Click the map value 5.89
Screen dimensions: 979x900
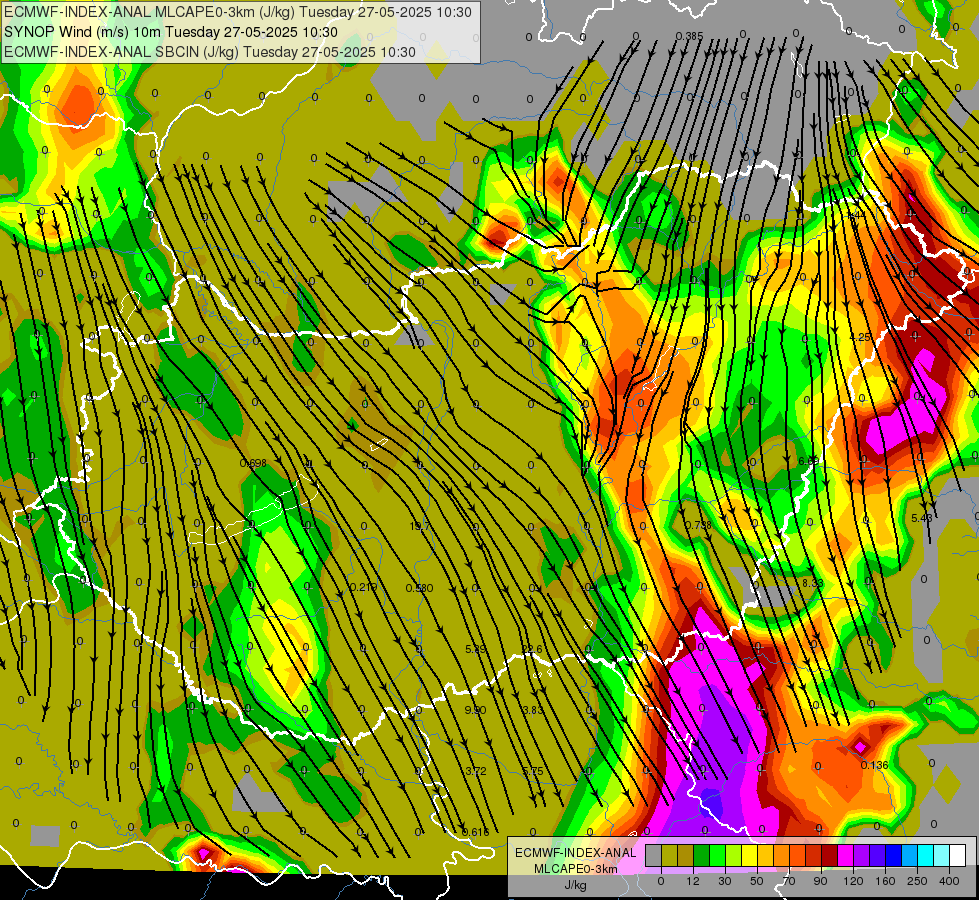pos(475,649)
